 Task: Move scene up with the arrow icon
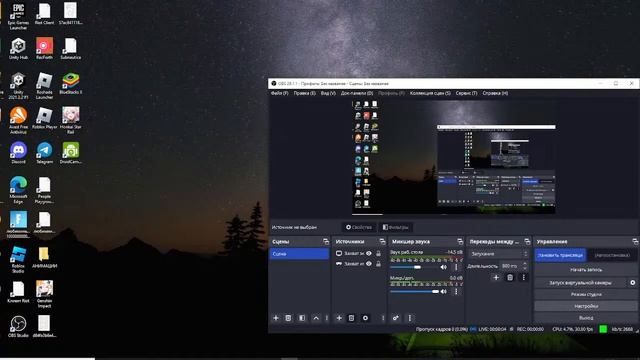tap(316, 318)
